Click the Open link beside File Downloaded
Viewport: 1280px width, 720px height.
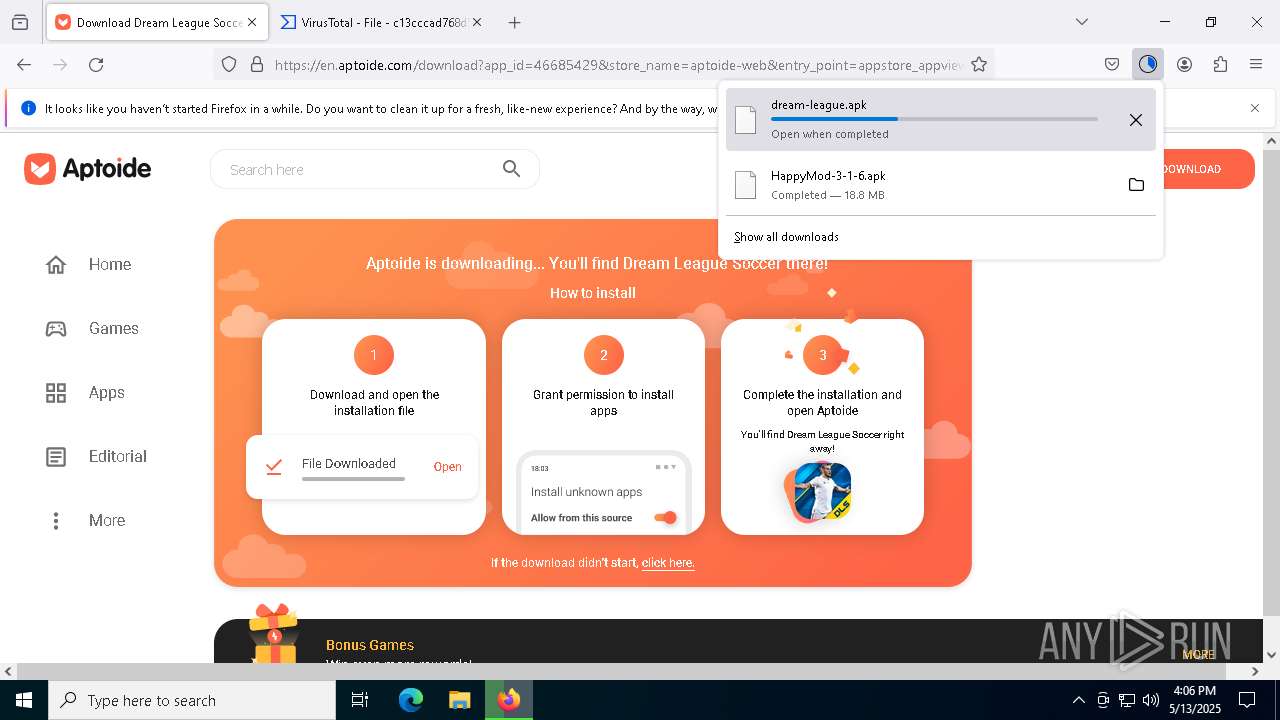coord(447,467)
